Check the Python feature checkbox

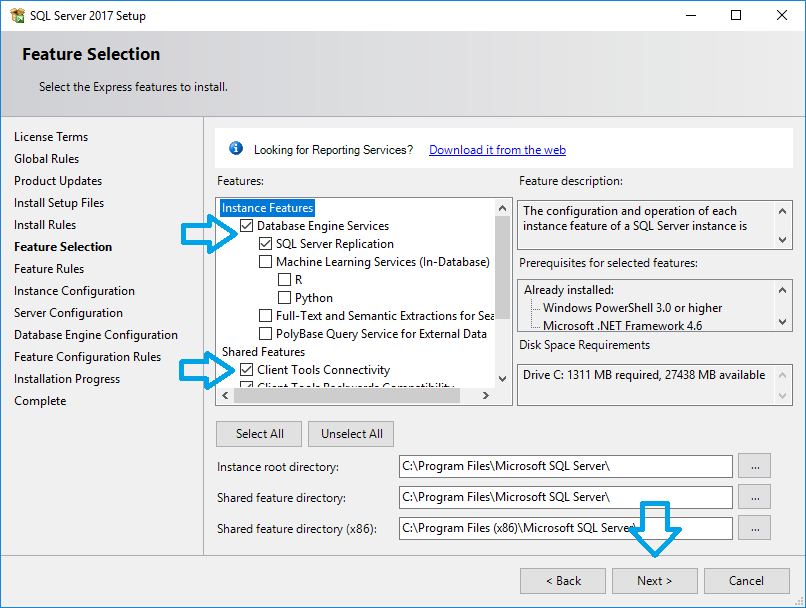[x=285, y=298]
